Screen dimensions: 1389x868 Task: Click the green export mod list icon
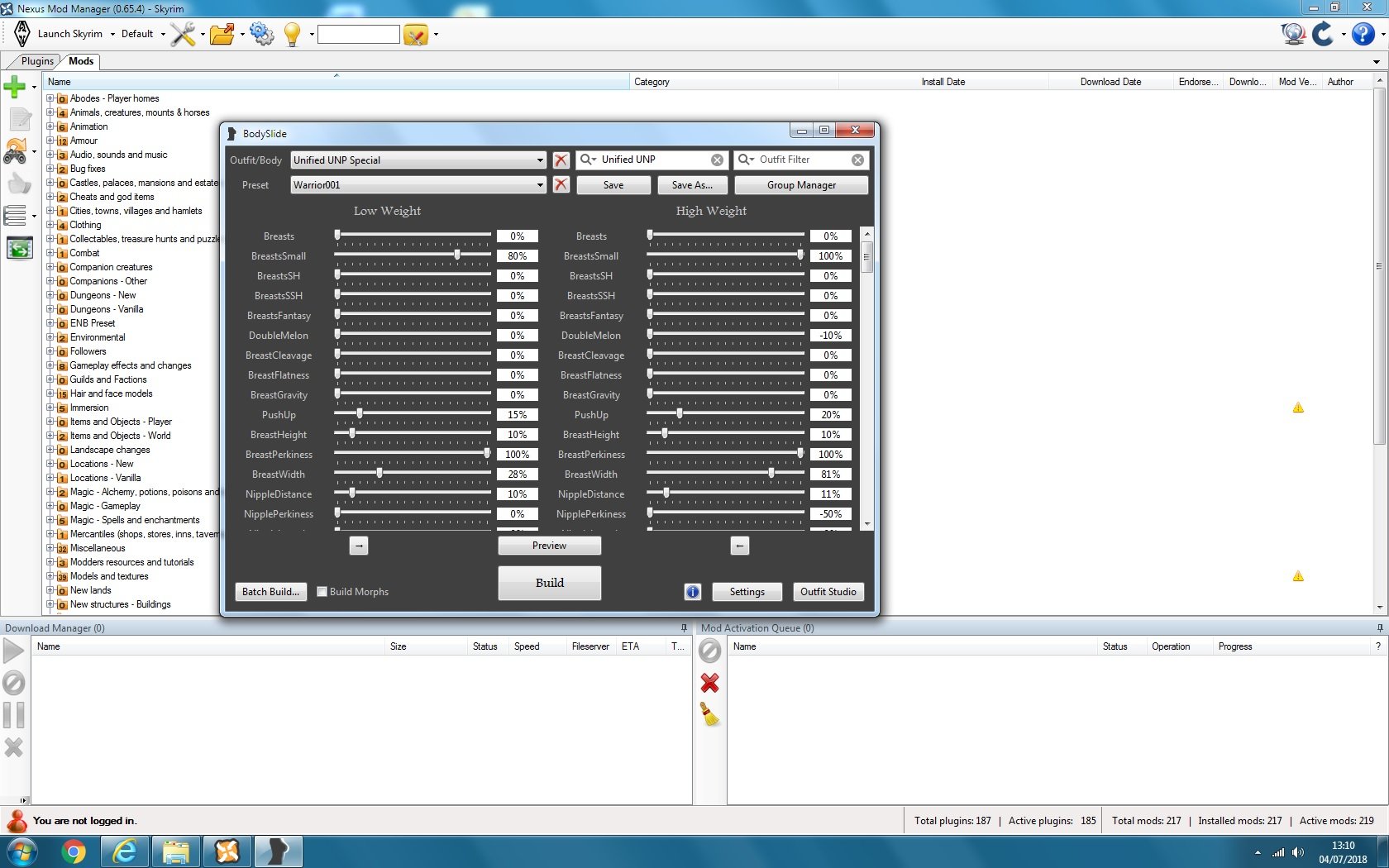point(19,248)
